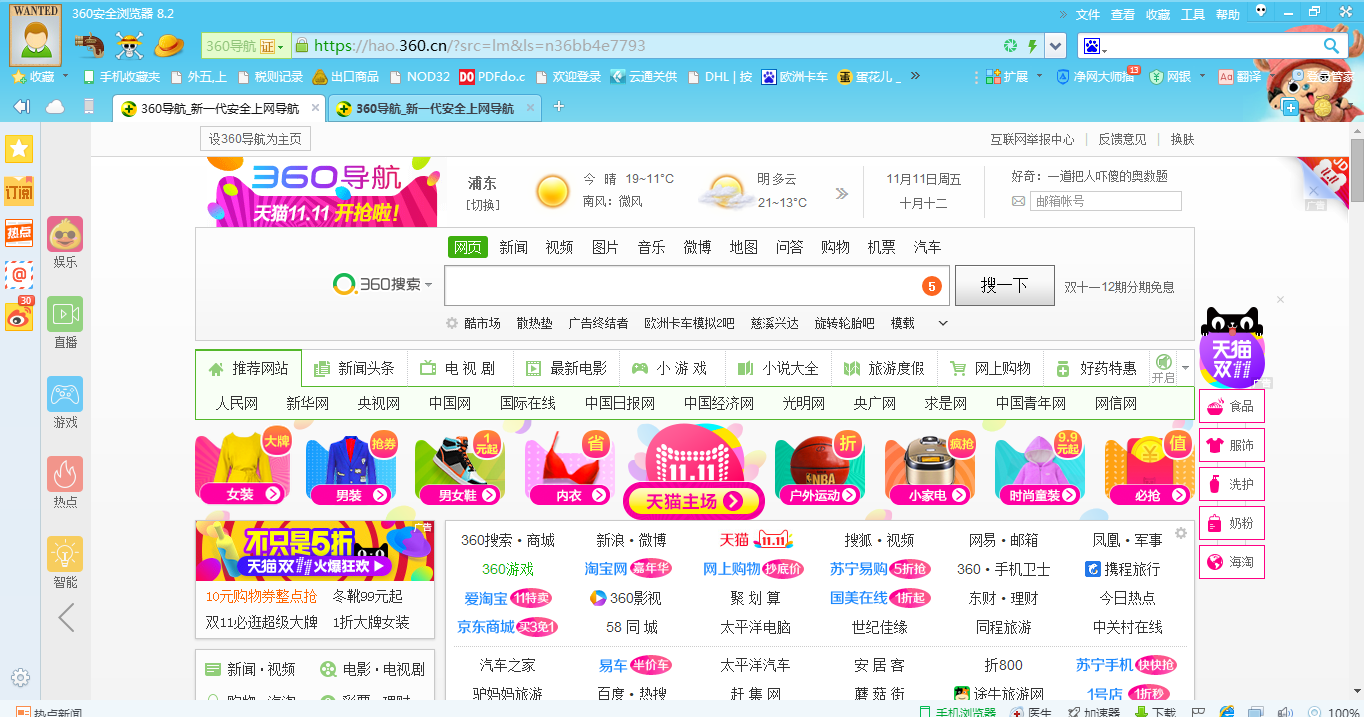
Task: Toggle the lightning speed-mode icon in address bar
Action: coord(1032,46)
